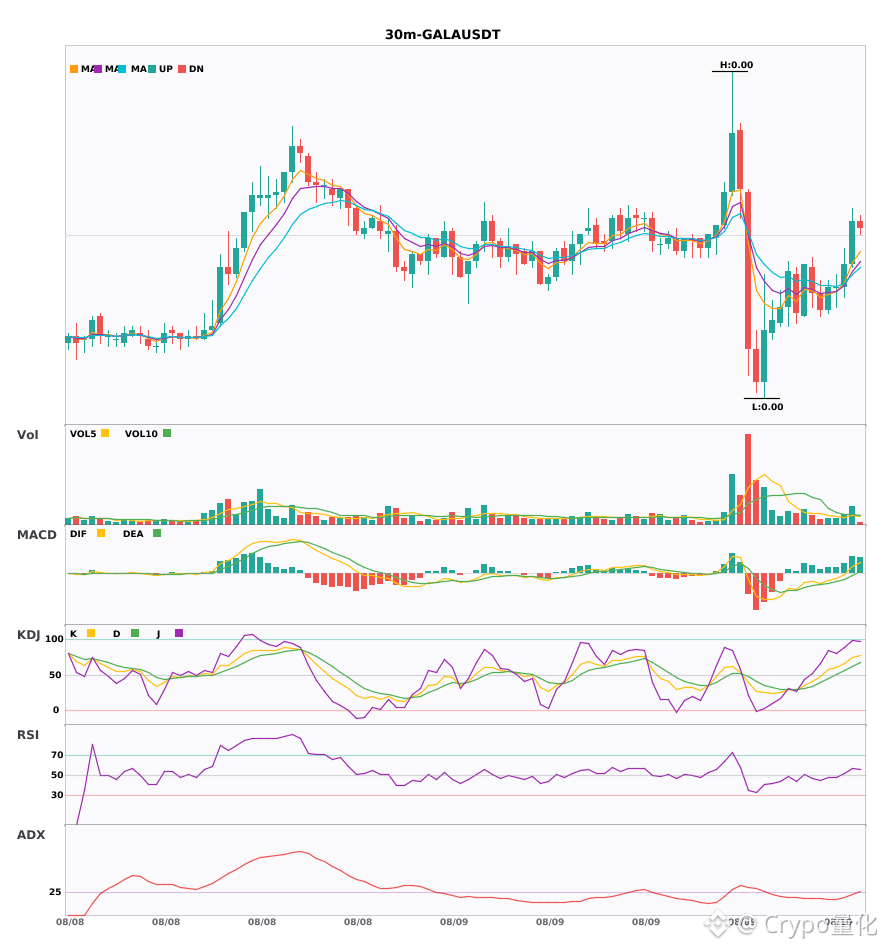
Task: Click the RSI panel label
Action: point(28,735)
